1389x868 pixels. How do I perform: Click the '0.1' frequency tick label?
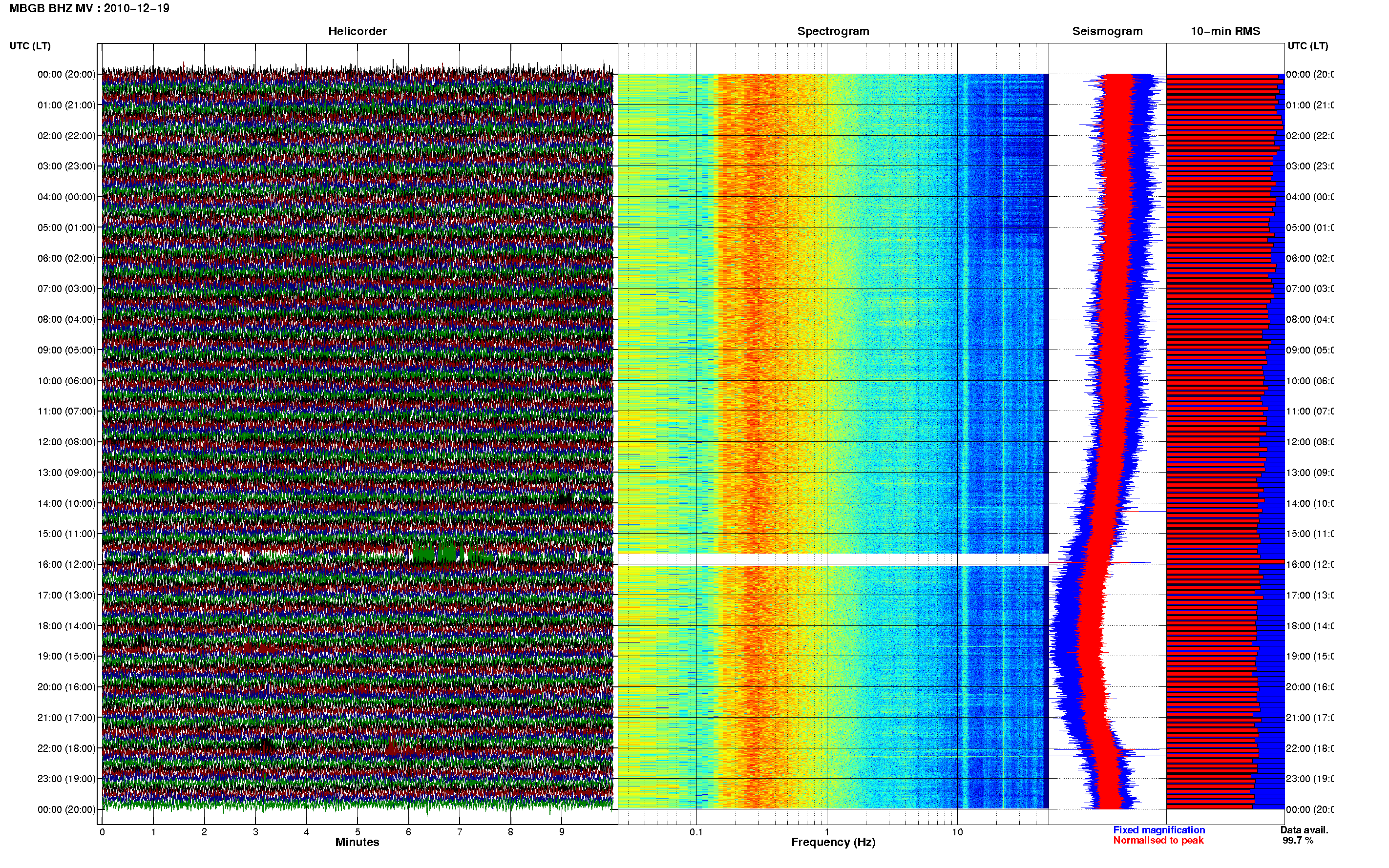[696, 832]
